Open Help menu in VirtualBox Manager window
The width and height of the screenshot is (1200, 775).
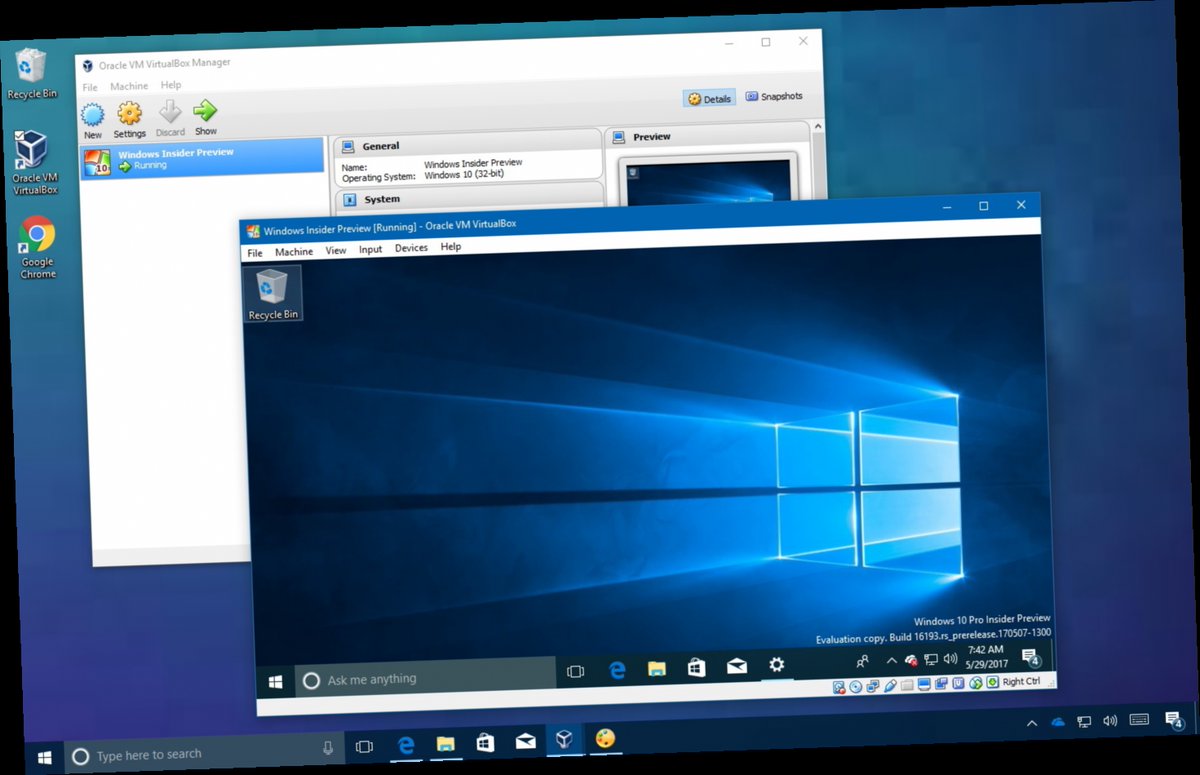[x=171, y=85]
